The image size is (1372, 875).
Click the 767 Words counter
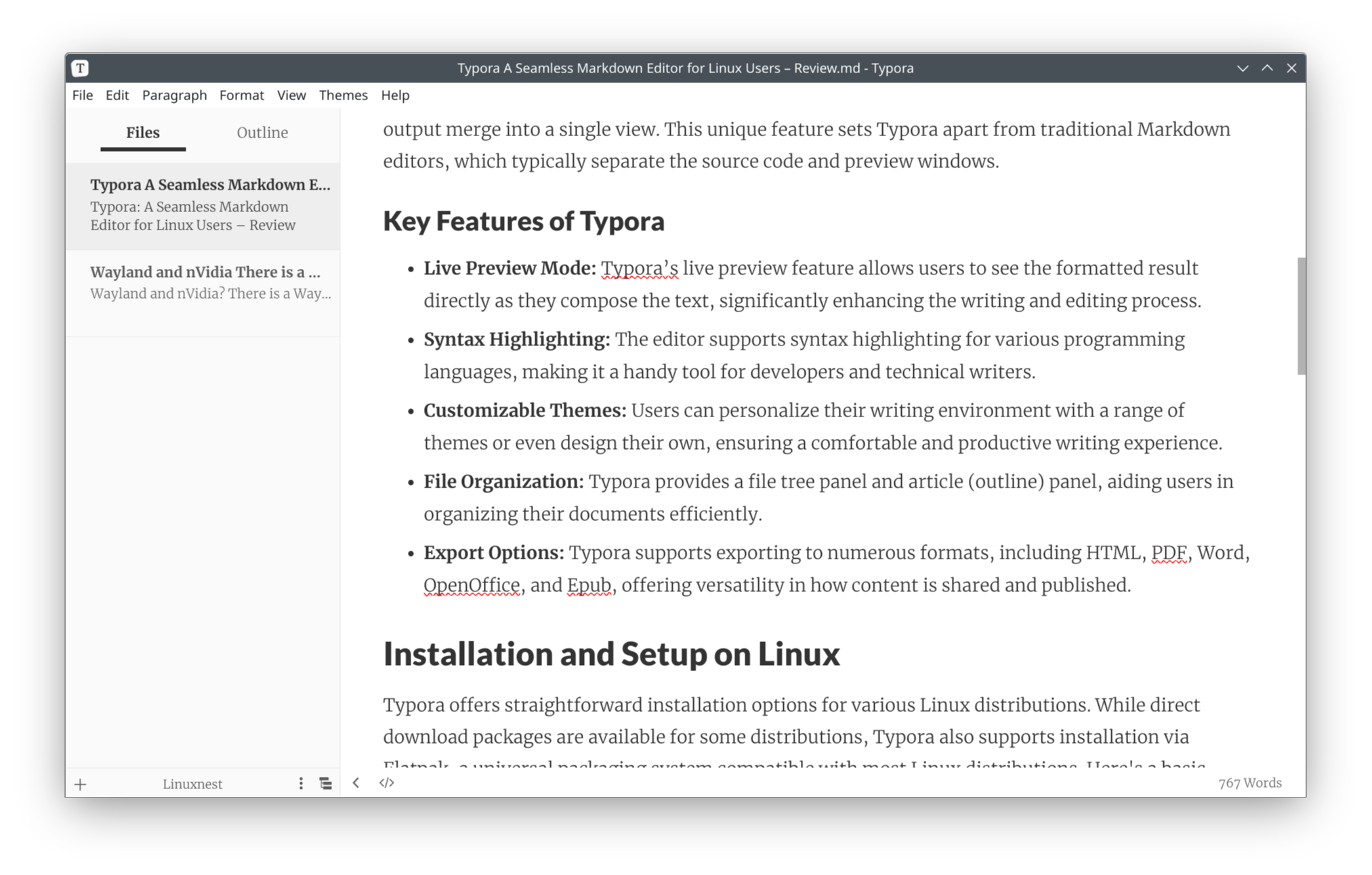(1249, 783)
